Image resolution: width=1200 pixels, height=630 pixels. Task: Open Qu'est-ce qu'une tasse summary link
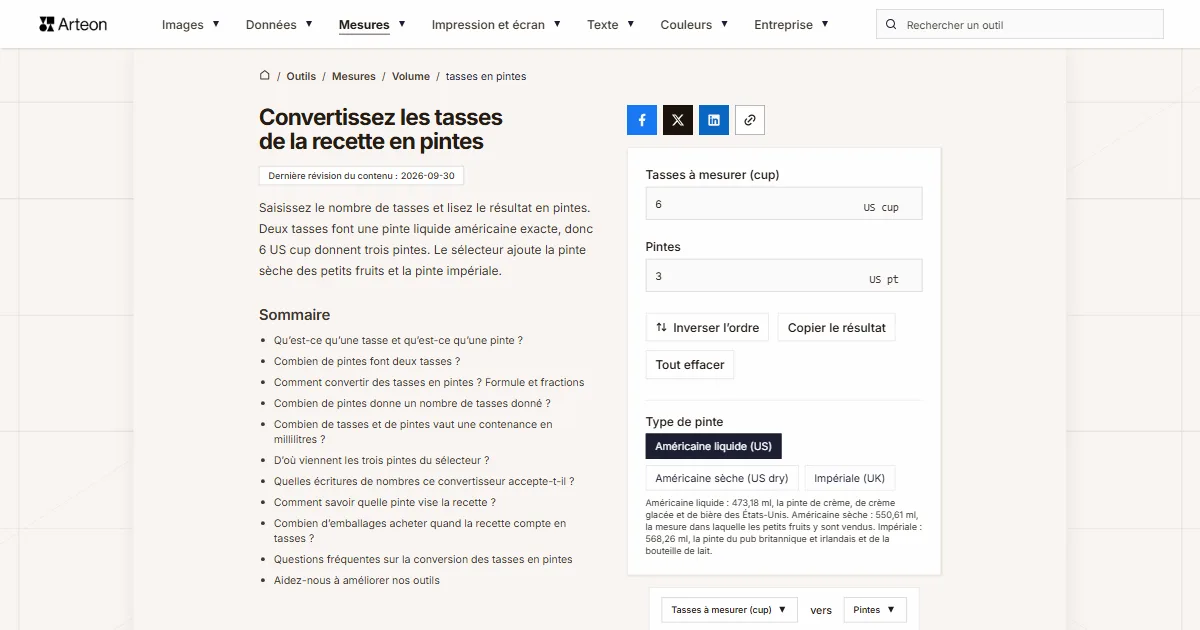(x=398, y=340)
